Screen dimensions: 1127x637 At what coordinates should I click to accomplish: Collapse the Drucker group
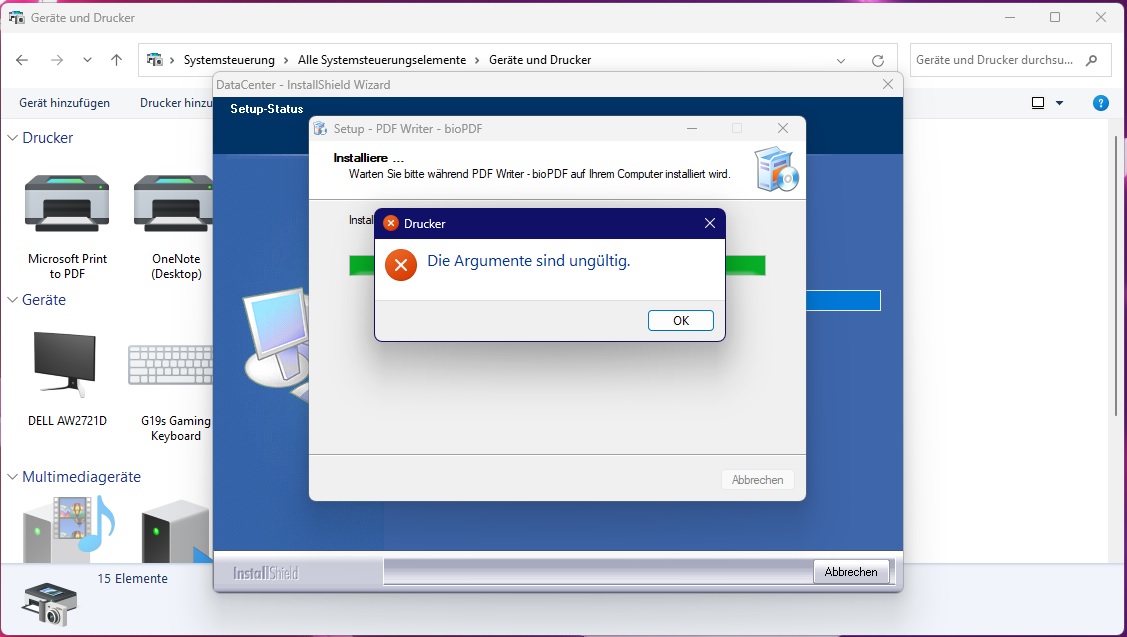[x=12, y=137]
